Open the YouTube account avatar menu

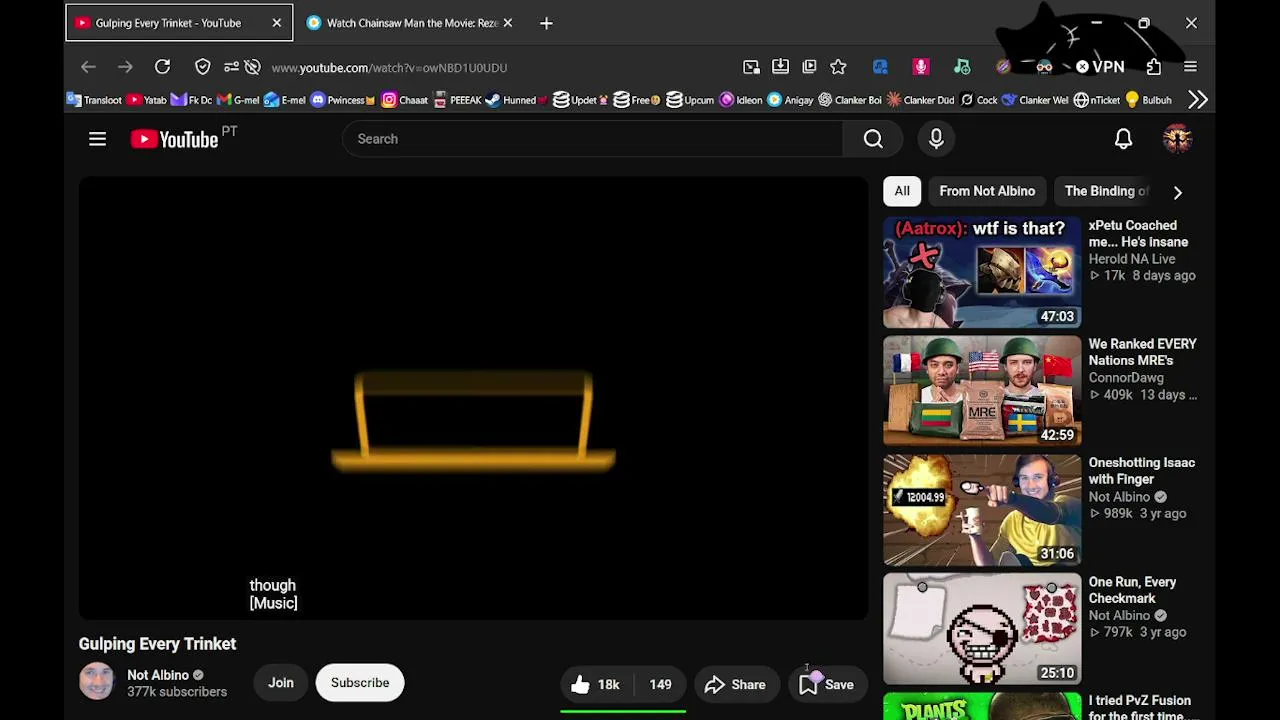tap(1177, 139)
